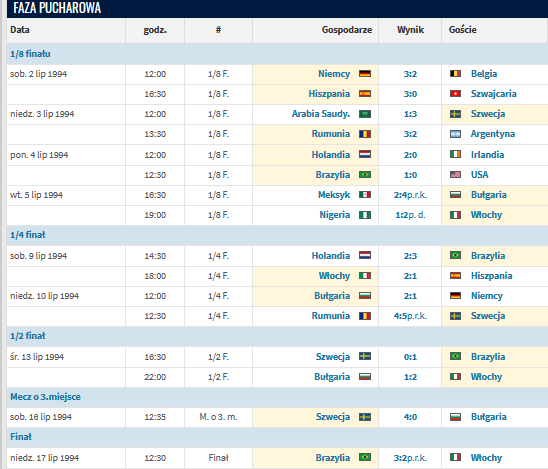The height and width of the screenshot is (469, 548).
Task: Open the Belgia team link
Action: pyautogui.click(x=484, y=74)
